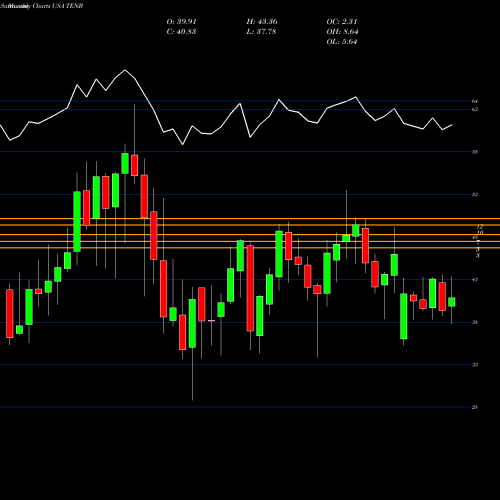The image size is (500, 500).
Task: Click the 10 label beside the orange lines
Action: (480, 232)
